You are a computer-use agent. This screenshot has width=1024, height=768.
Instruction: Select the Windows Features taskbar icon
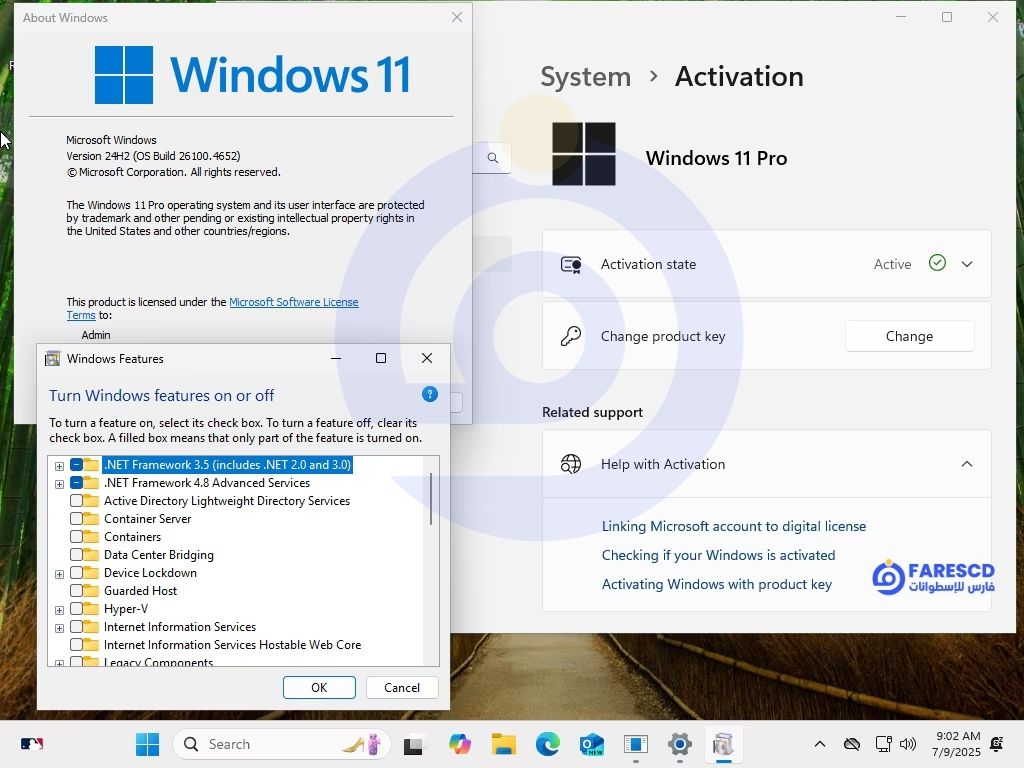click(723, 744)
